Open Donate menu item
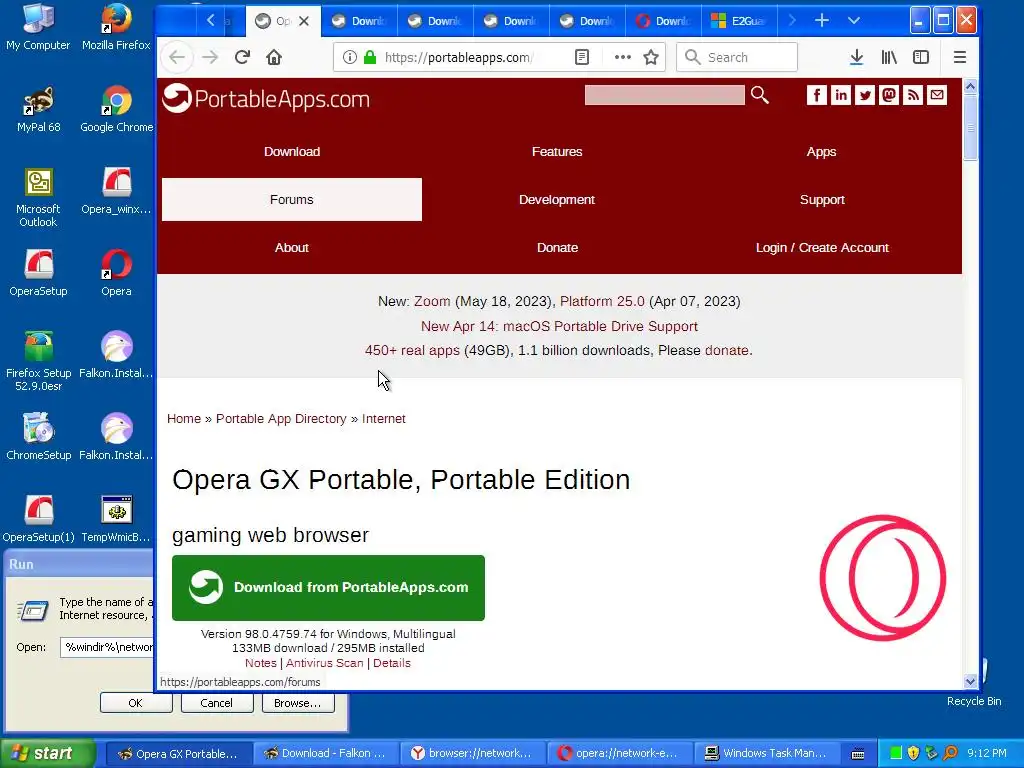 point(557,248)
